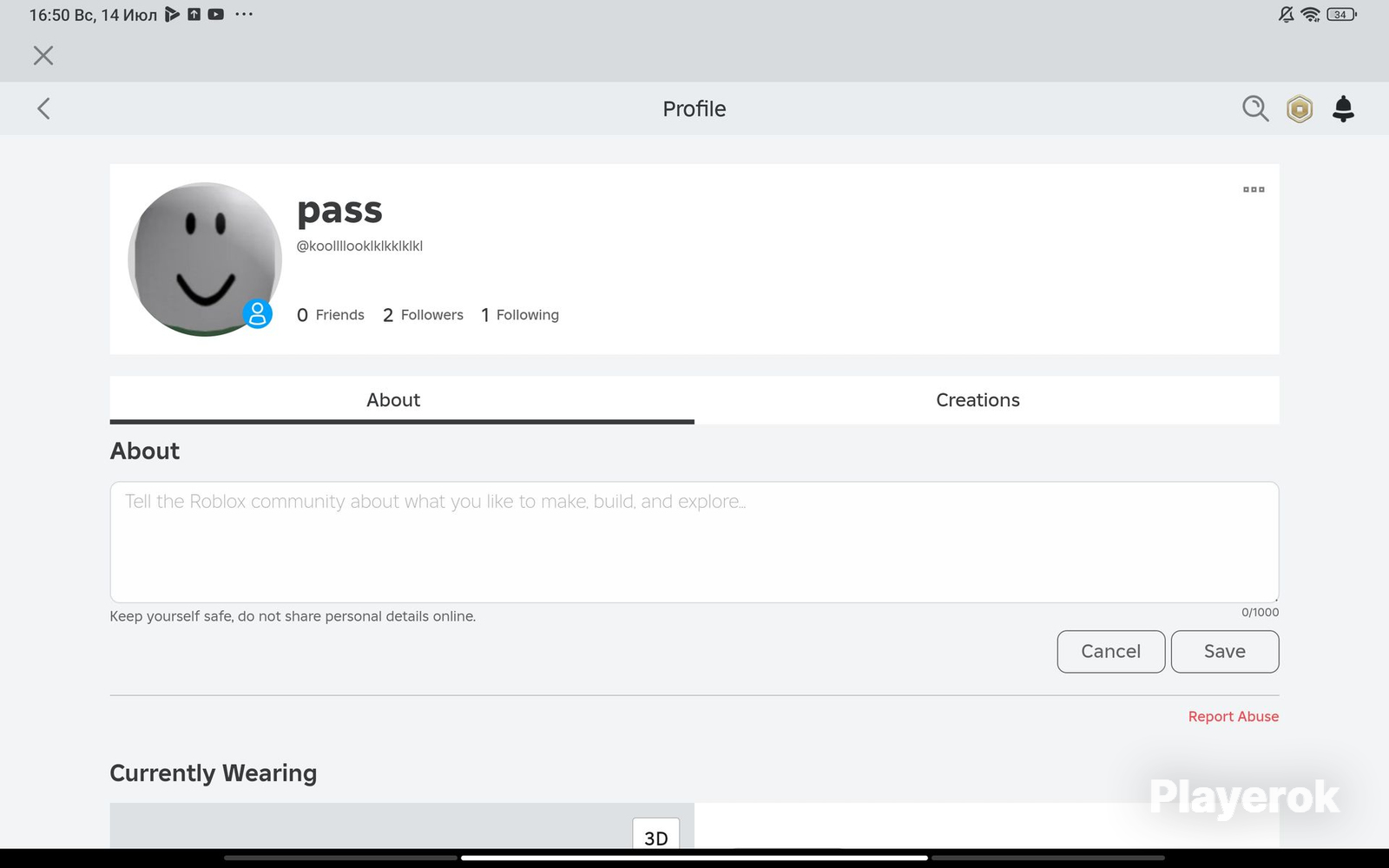Image resolution: width=1389 pixels, height=868 pixels.
Task: Open the 2 Followers list
Action: pos(423,314)
